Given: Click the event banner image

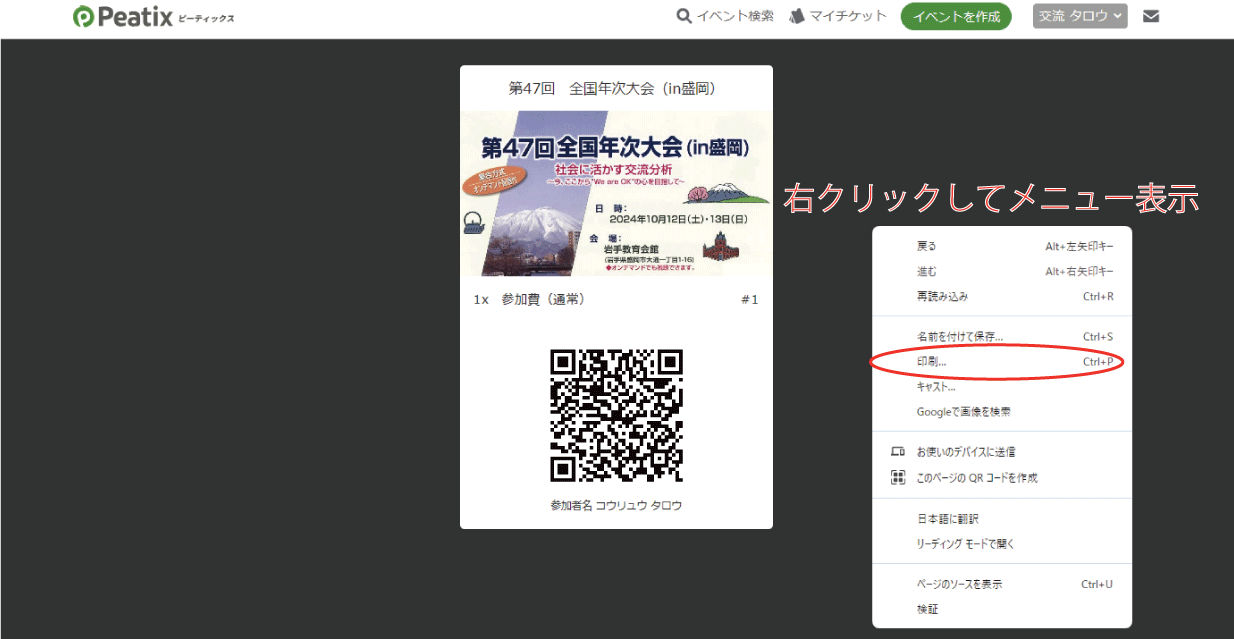Looking at the screenshot, I should (616, 193).
